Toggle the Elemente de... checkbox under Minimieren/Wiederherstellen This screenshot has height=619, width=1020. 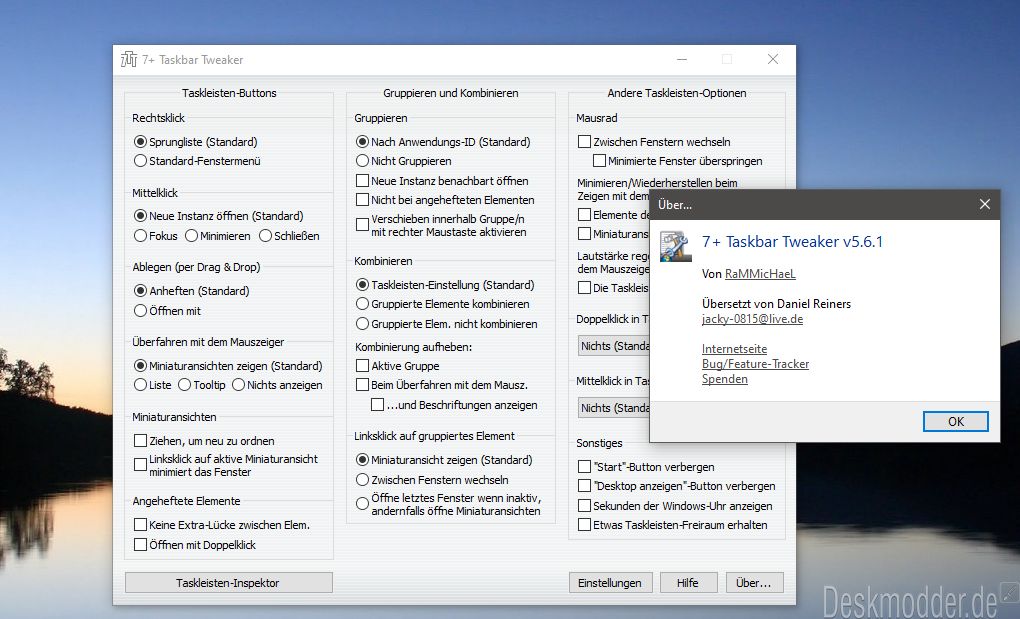(584, 215)
